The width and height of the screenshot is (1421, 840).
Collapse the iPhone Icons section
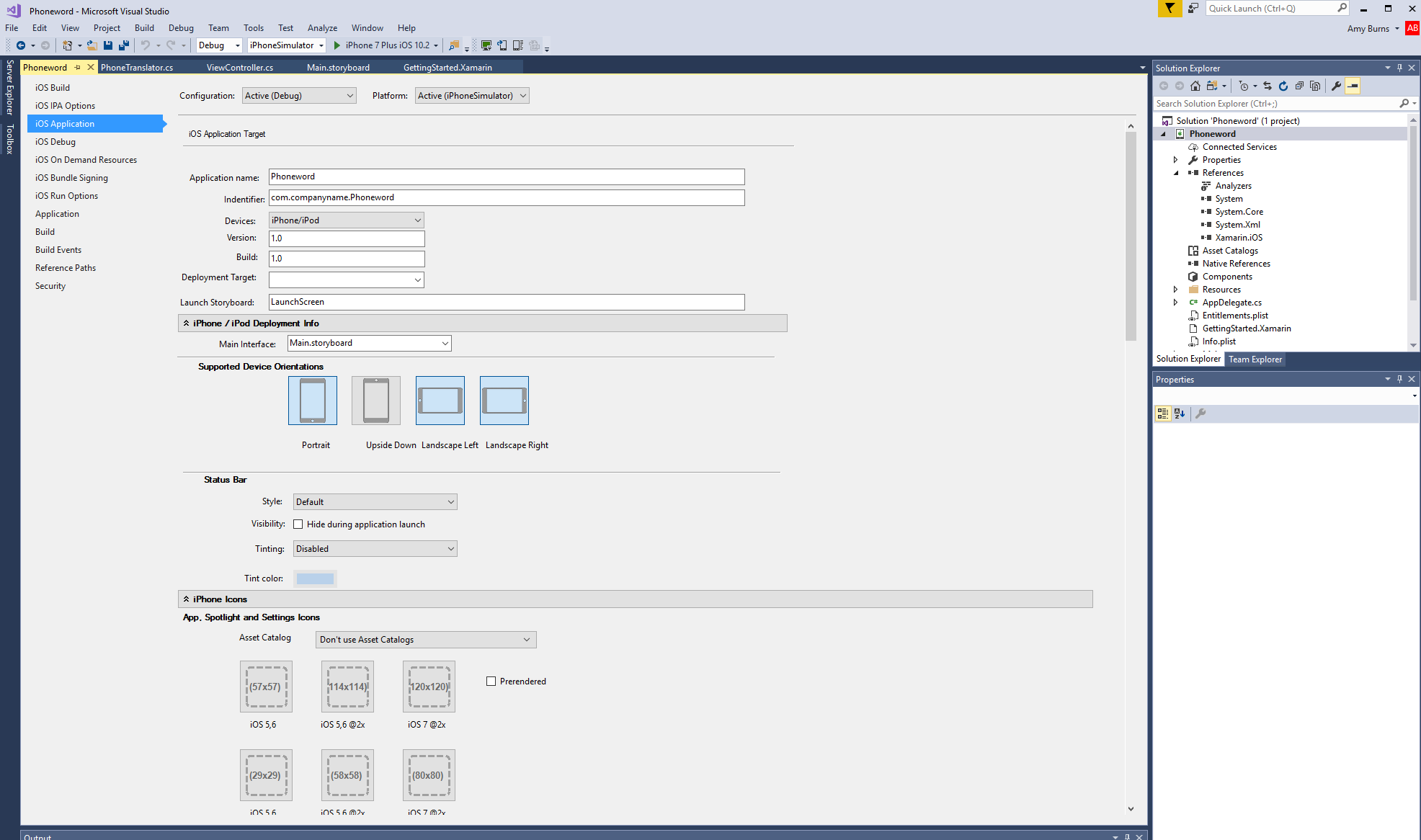tap(186, 599)
